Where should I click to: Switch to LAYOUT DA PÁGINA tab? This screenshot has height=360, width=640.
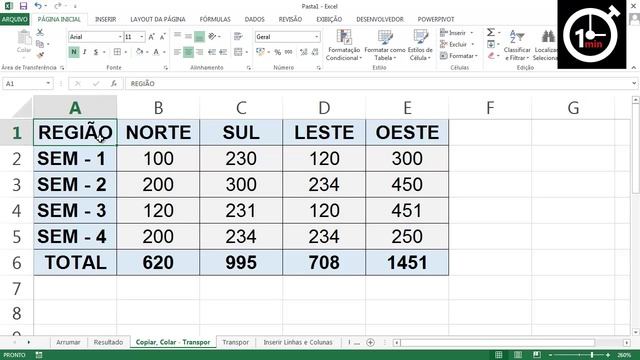(158, 19)
